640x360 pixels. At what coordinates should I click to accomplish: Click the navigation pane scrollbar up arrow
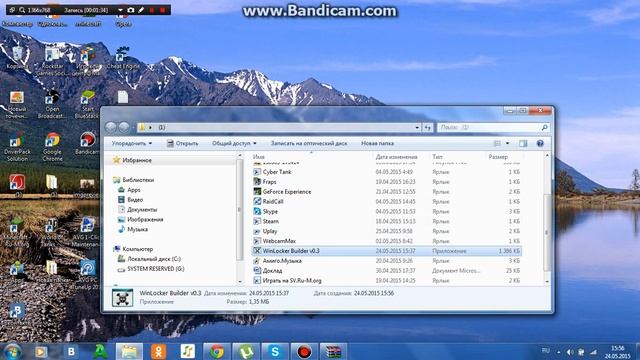(240, 156)
